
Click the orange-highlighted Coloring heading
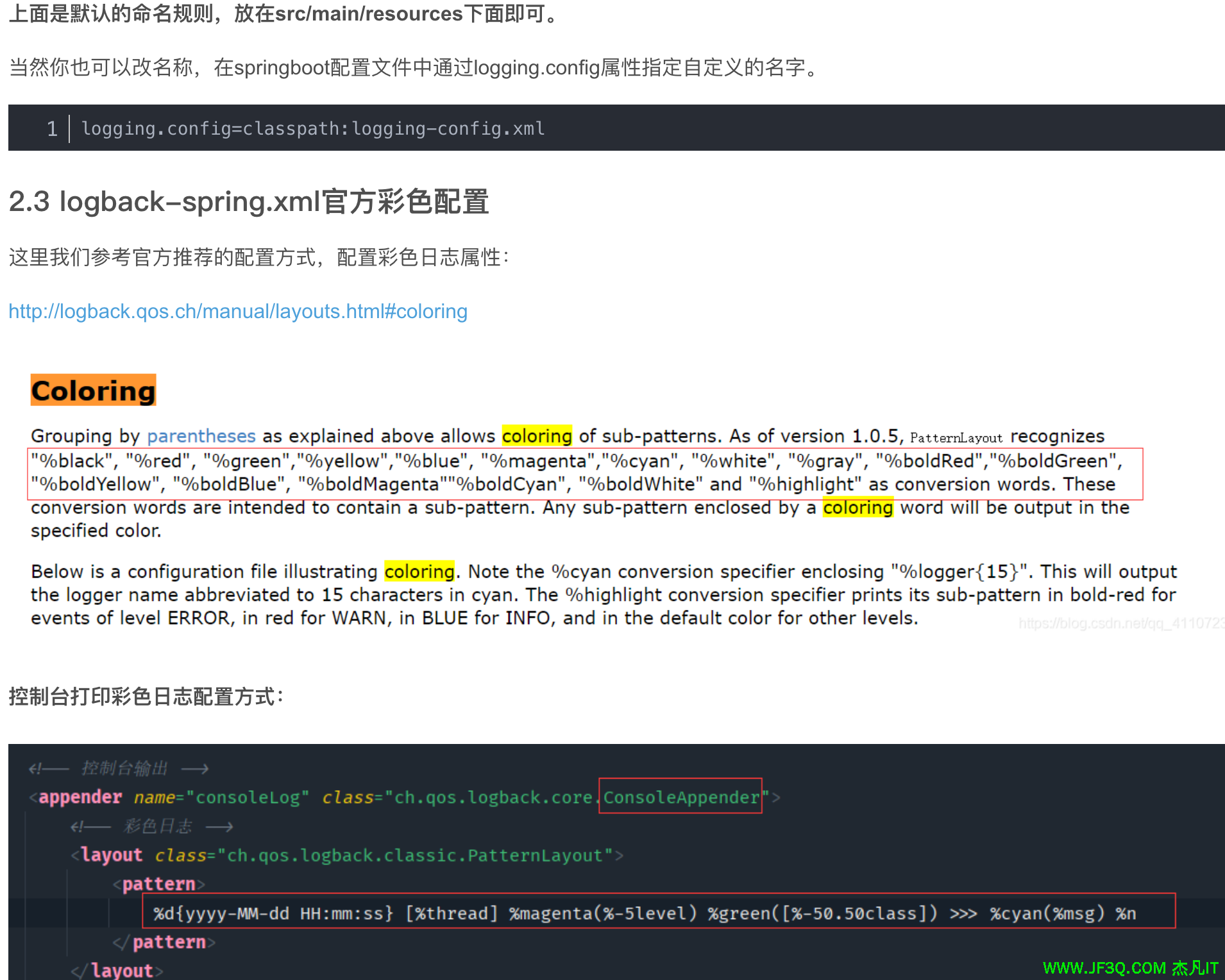94,391
